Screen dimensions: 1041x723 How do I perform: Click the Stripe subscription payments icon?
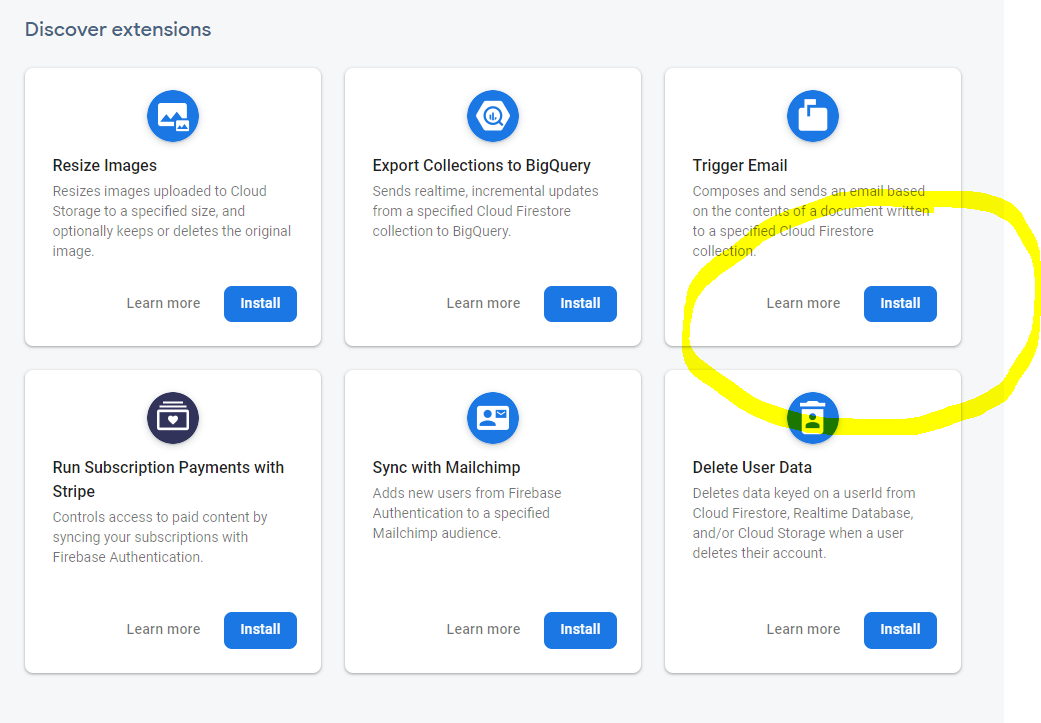coord(173,418)
